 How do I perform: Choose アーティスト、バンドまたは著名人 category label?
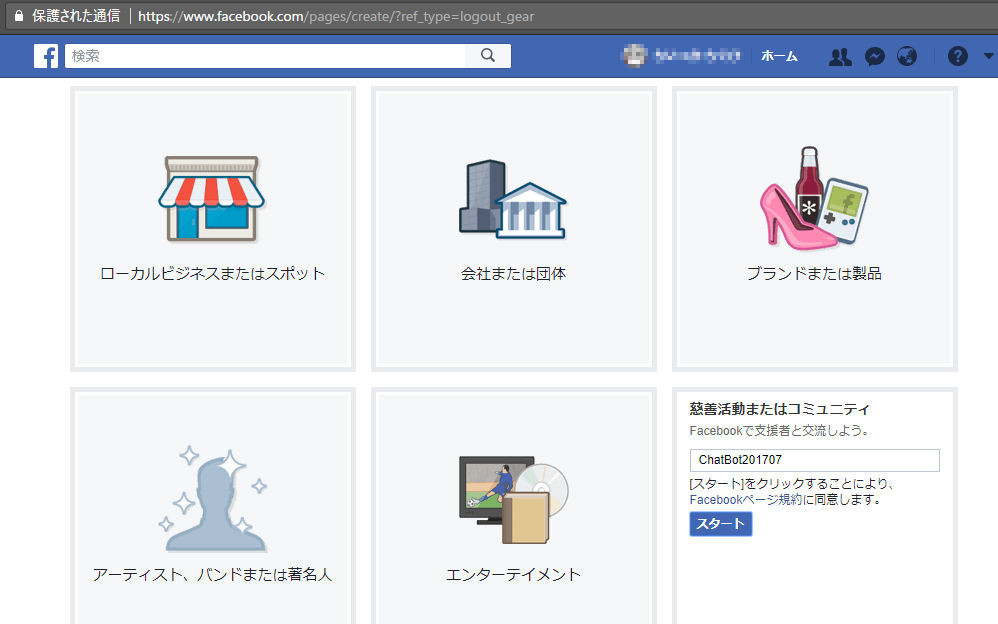213,574
